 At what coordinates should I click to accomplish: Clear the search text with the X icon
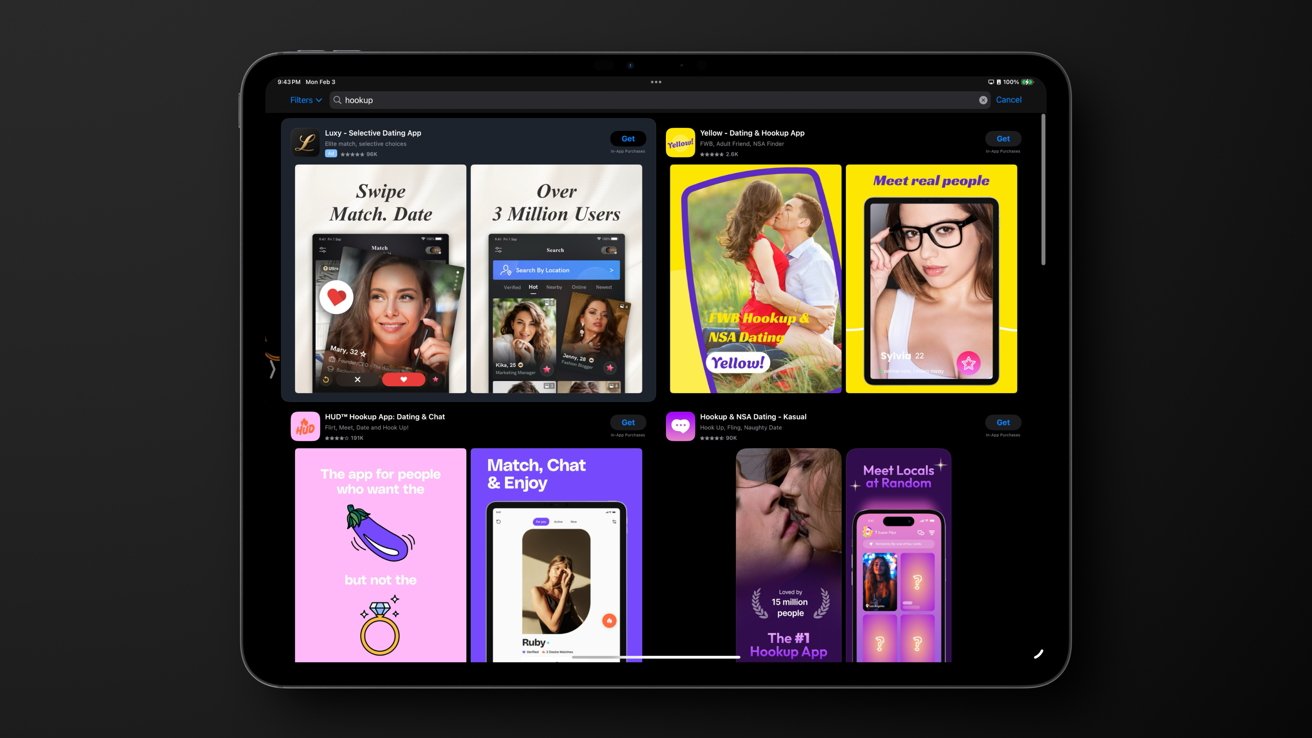(983, 100)
